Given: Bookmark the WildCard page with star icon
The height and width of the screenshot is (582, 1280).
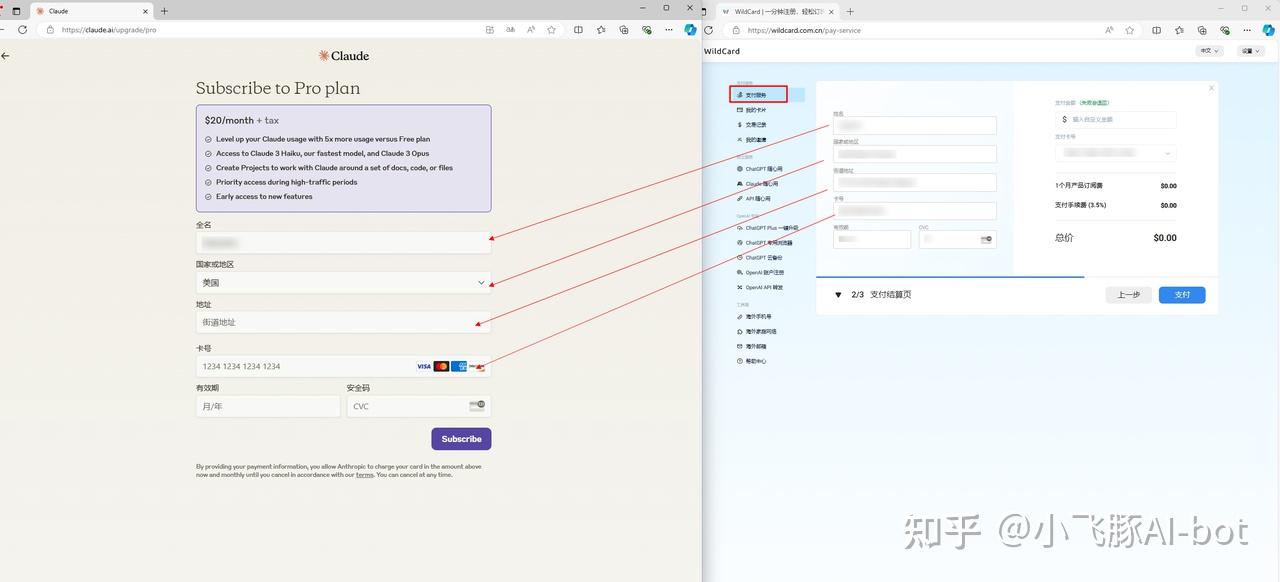Looking at the screenshot, I should [1130, 30].
